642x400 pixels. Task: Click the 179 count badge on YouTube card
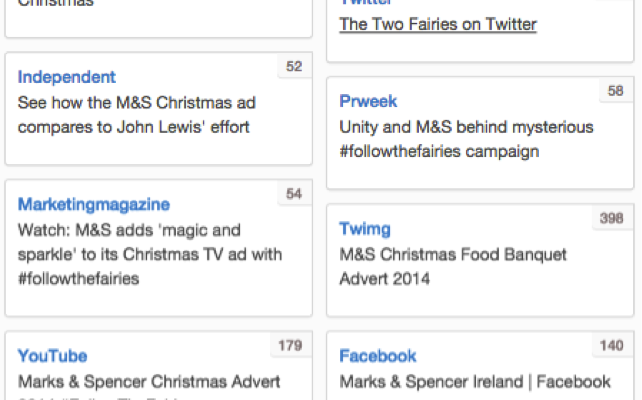(289, 346)
